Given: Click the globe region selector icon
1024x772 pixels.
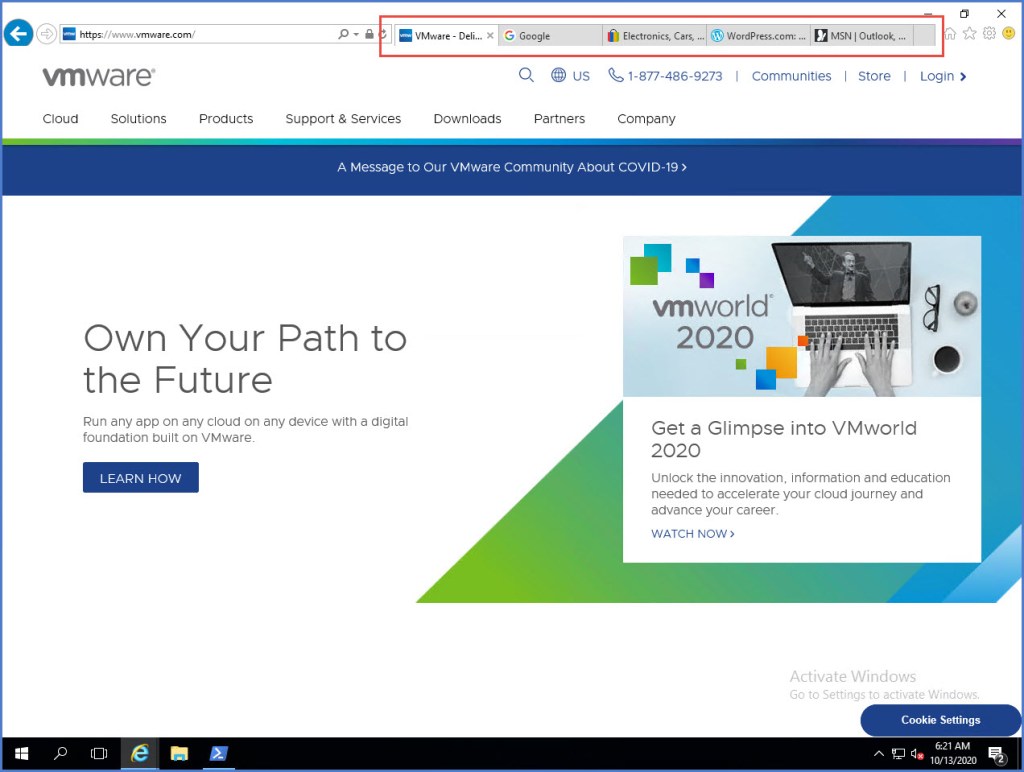Looking at the screenshot, I should tap(558, 76).
